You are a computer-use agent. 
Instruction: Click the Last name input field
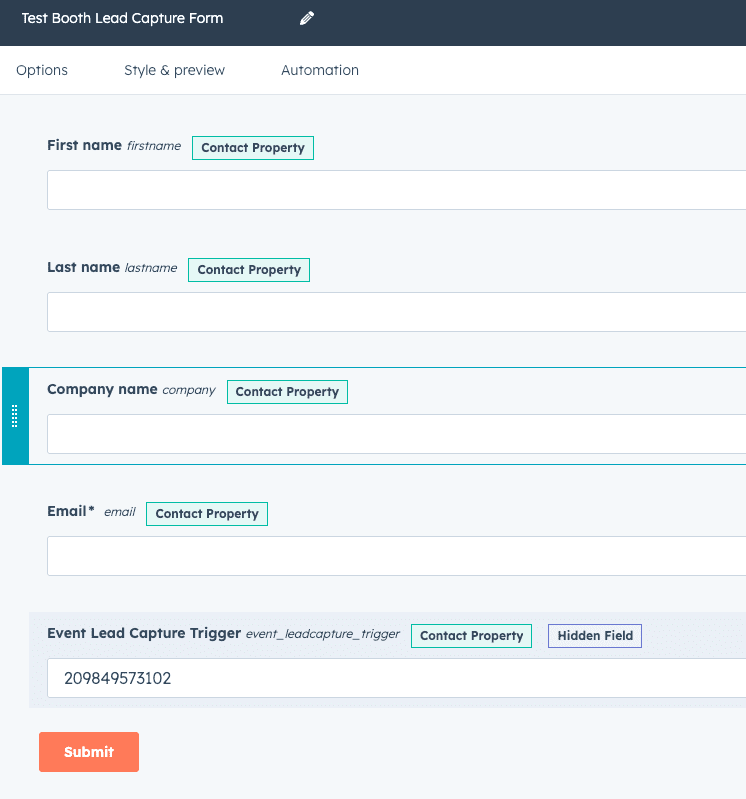(x=396, y=312)
